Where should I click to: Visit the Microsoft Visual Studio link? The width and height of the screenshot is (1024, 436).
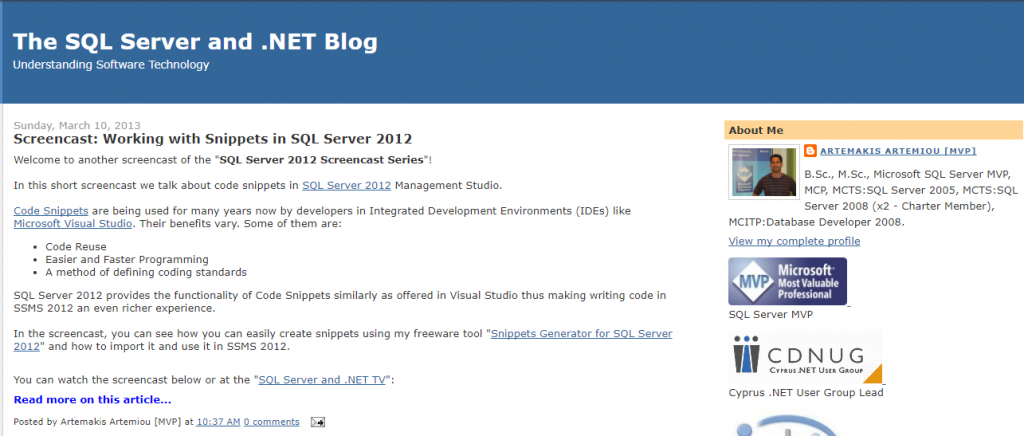tap(73, 223)
